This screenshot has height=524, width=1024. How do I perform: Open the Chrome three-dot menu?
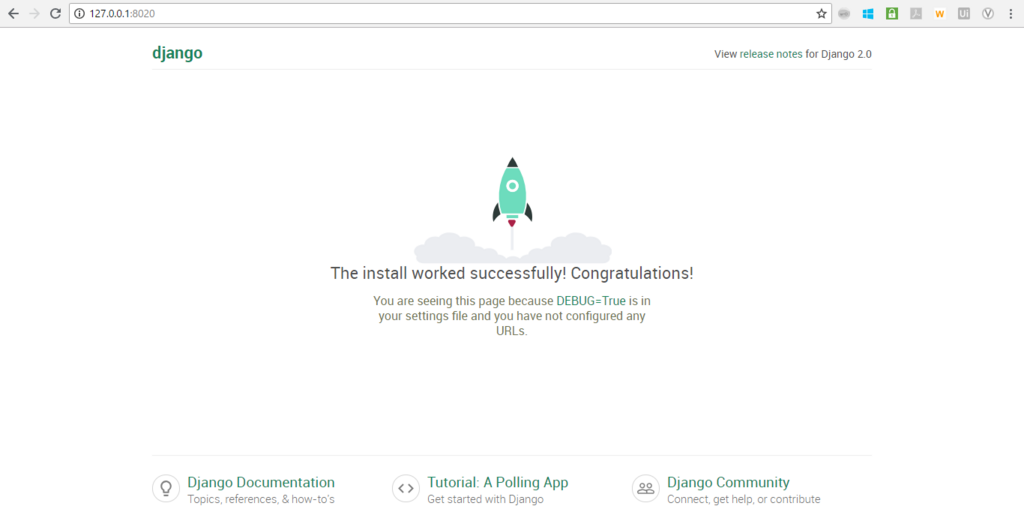pos(1010,14)
